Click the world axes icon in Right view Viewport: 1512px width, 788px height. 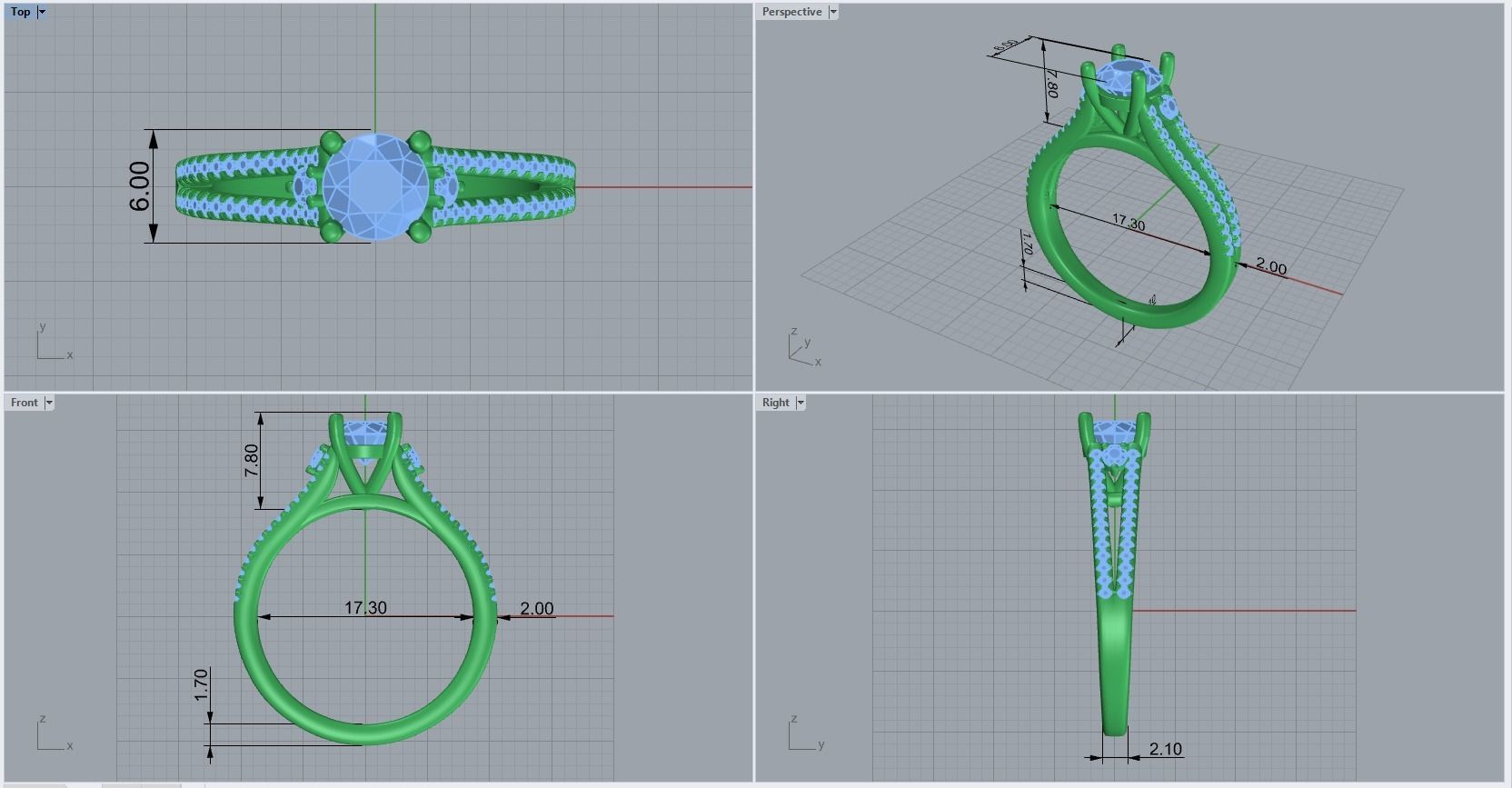805,733
